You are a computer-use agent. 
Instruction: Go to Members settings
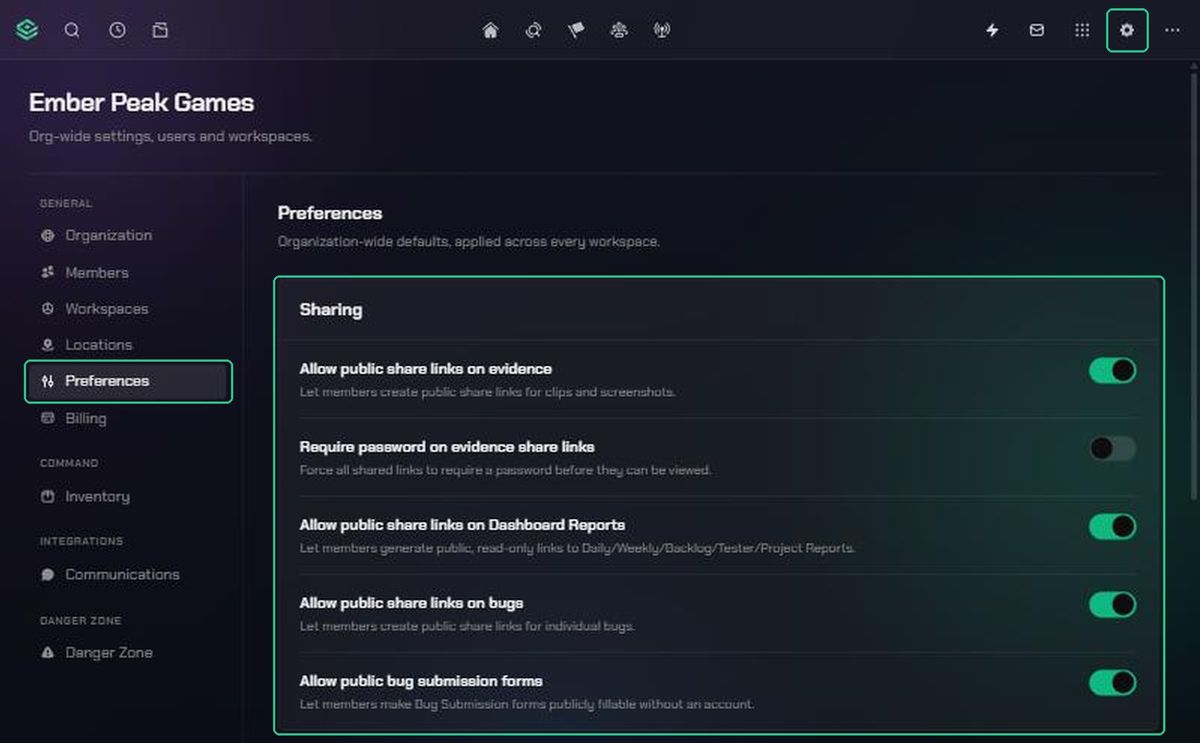click(x=129, y=272)
